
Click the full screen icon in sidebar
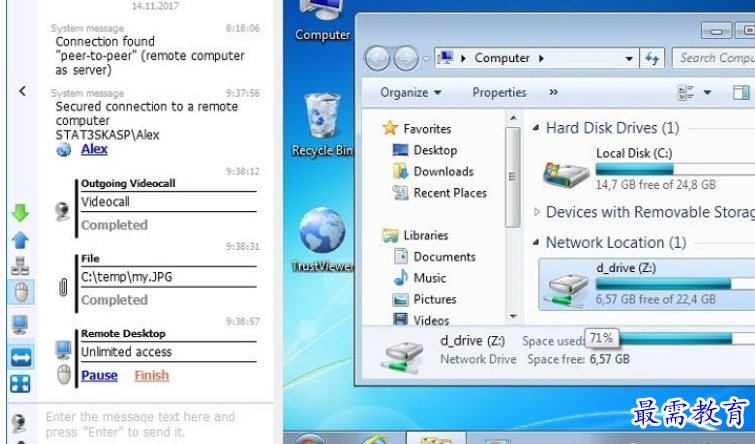[x=20, y=384]
